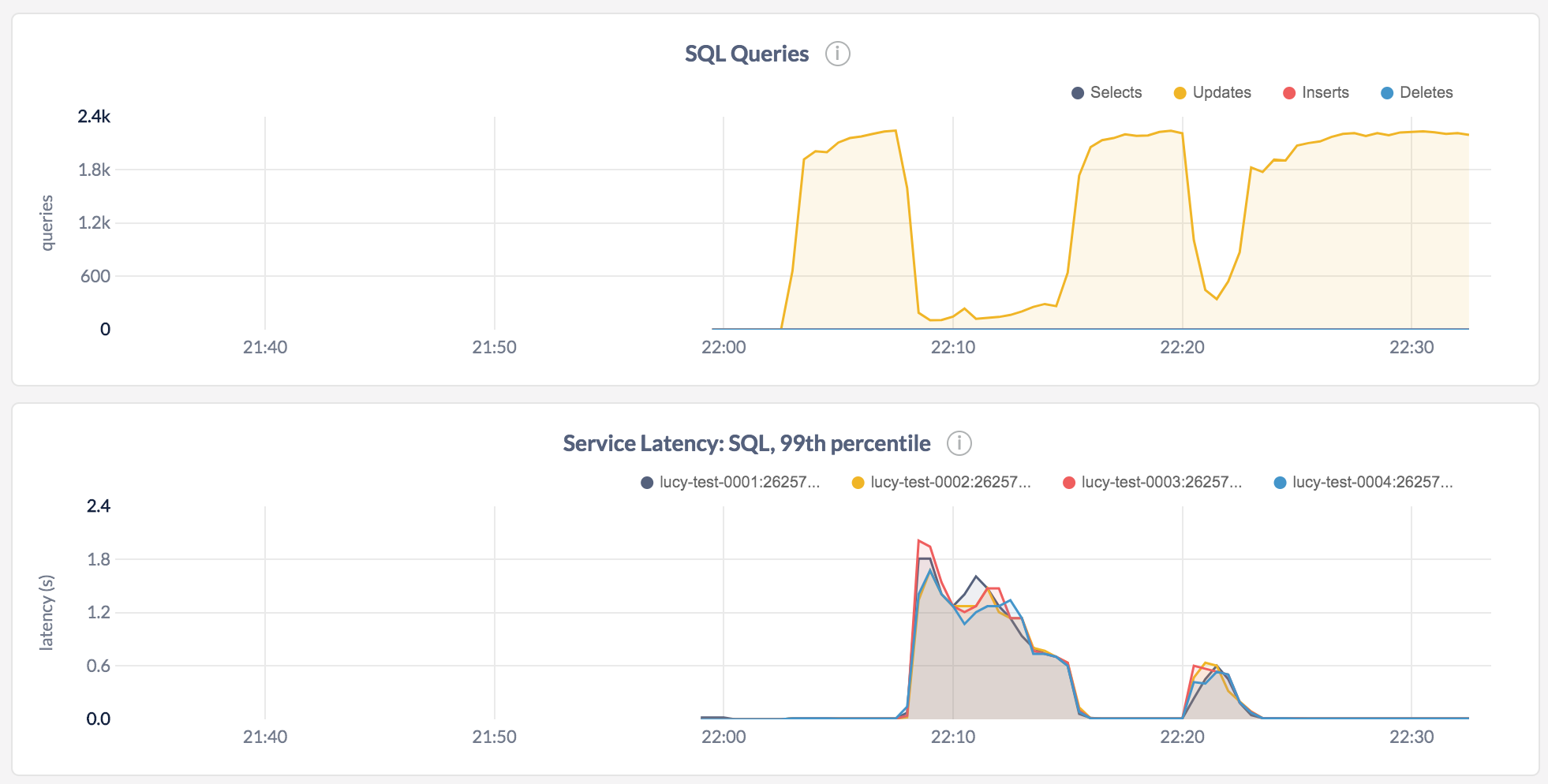Select the lucy-test-0003:26257 legend label
This screenshot has height=784, width=1548.
(1161, 482)
